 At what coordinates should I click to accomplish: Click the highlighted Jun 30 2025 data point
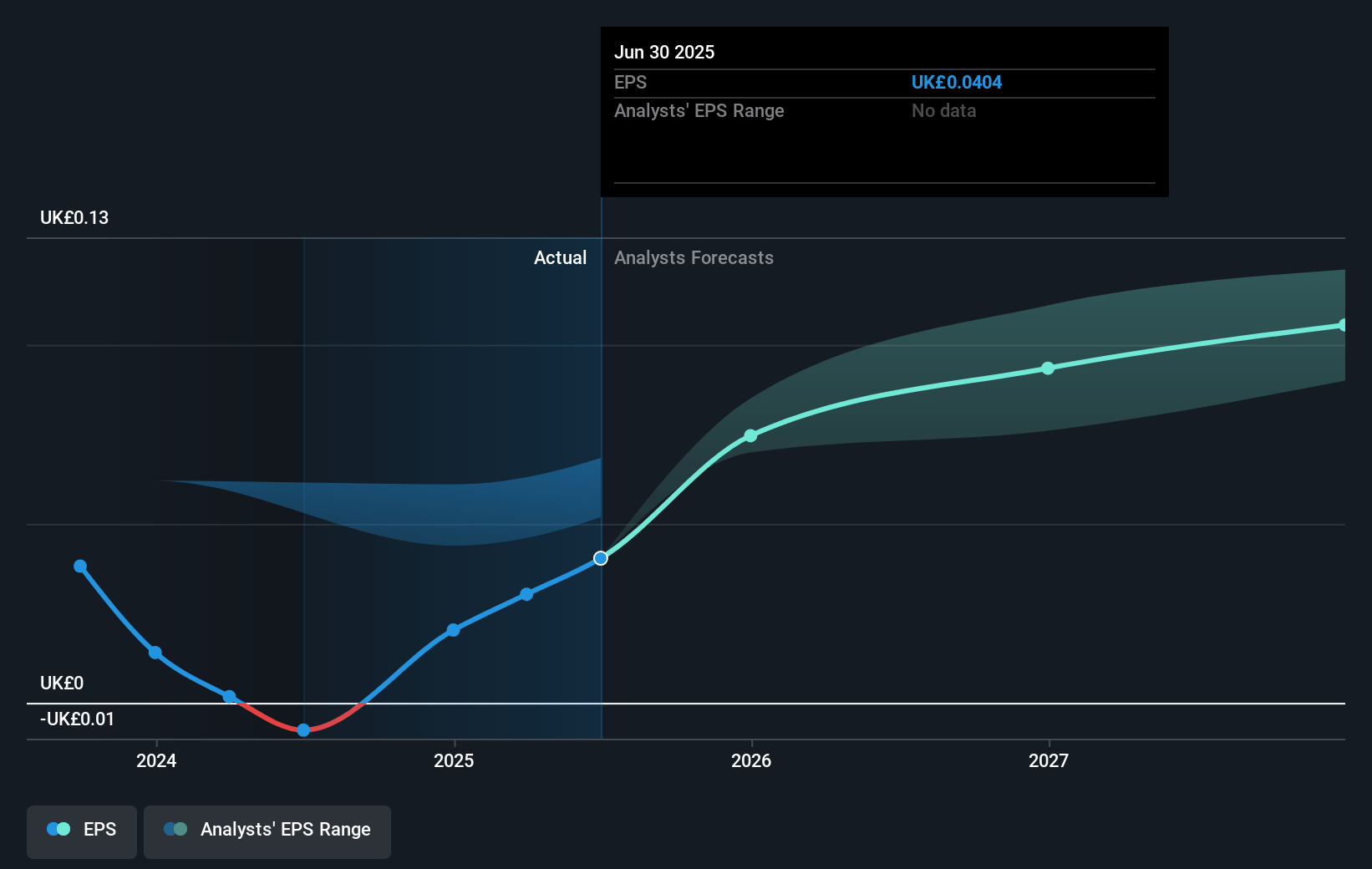pyautogui.click(x=601, y=558)
